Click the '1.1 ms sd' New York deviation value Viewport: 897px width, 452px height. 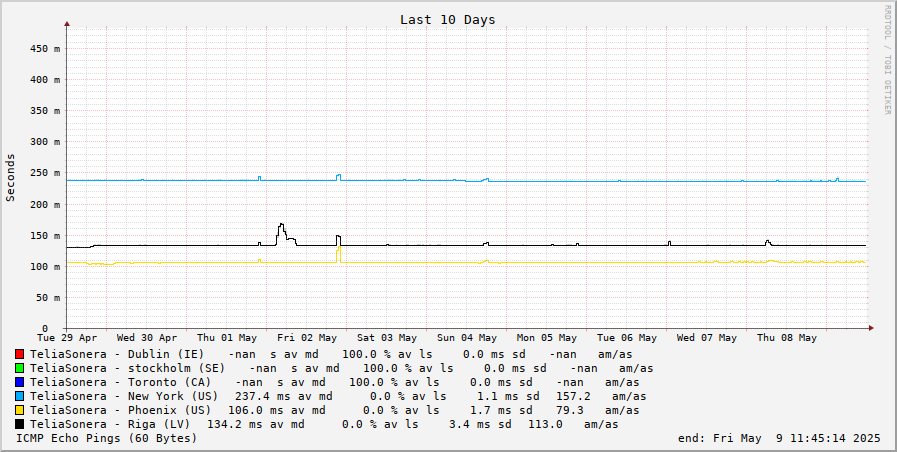click(x=508, y=396)
